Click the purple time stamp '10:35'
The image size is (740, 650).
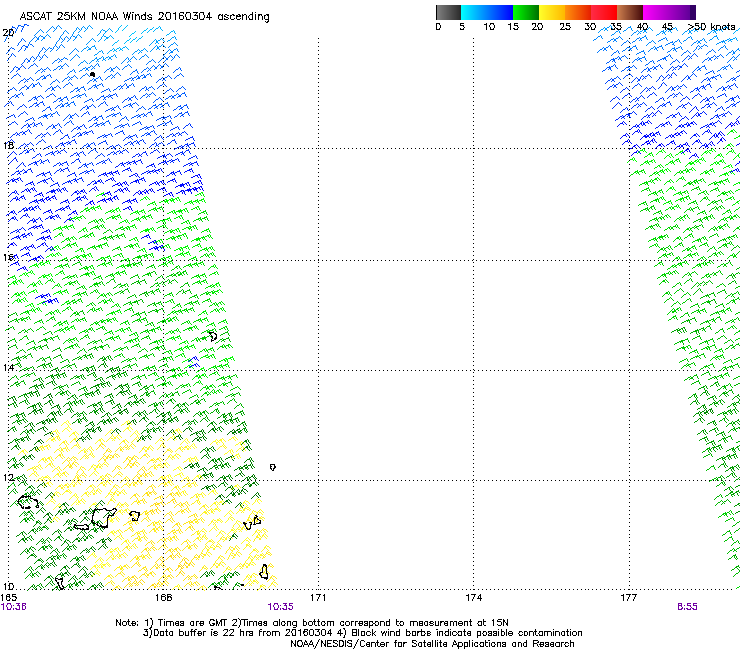[x=280, y=607]
